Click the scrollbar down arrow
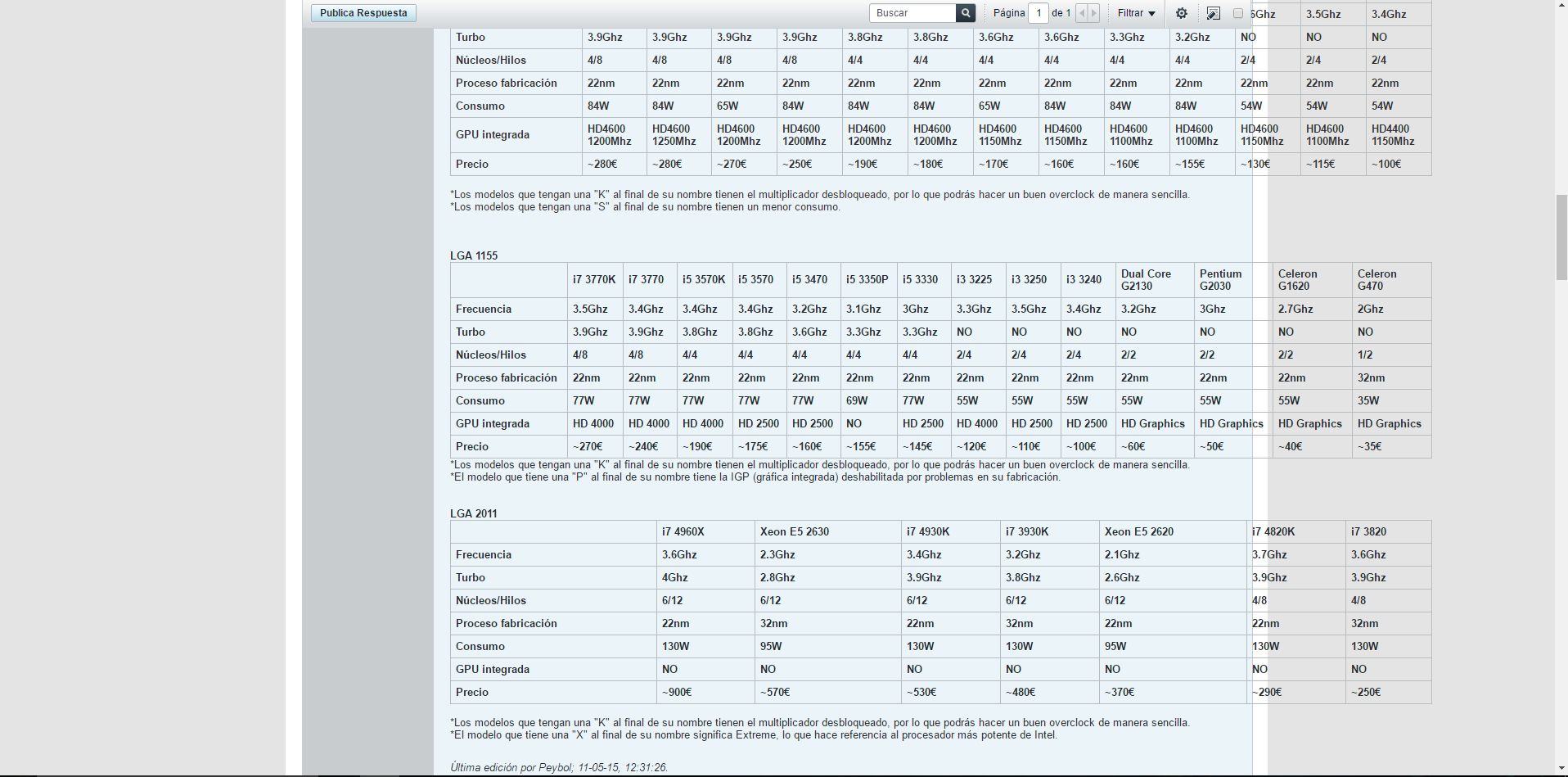The image size is (1568, 777). 1561,770
